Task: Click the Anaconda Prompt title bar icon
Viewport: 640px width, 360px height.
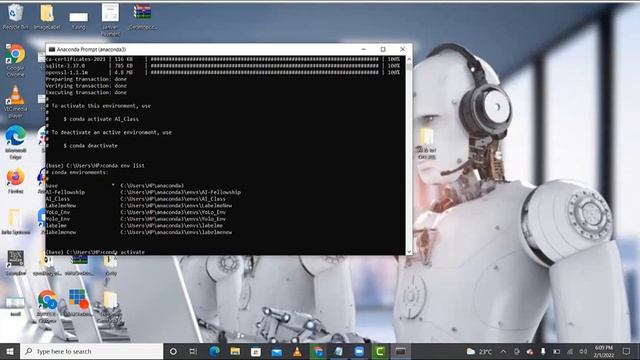Action: point(52,49)
